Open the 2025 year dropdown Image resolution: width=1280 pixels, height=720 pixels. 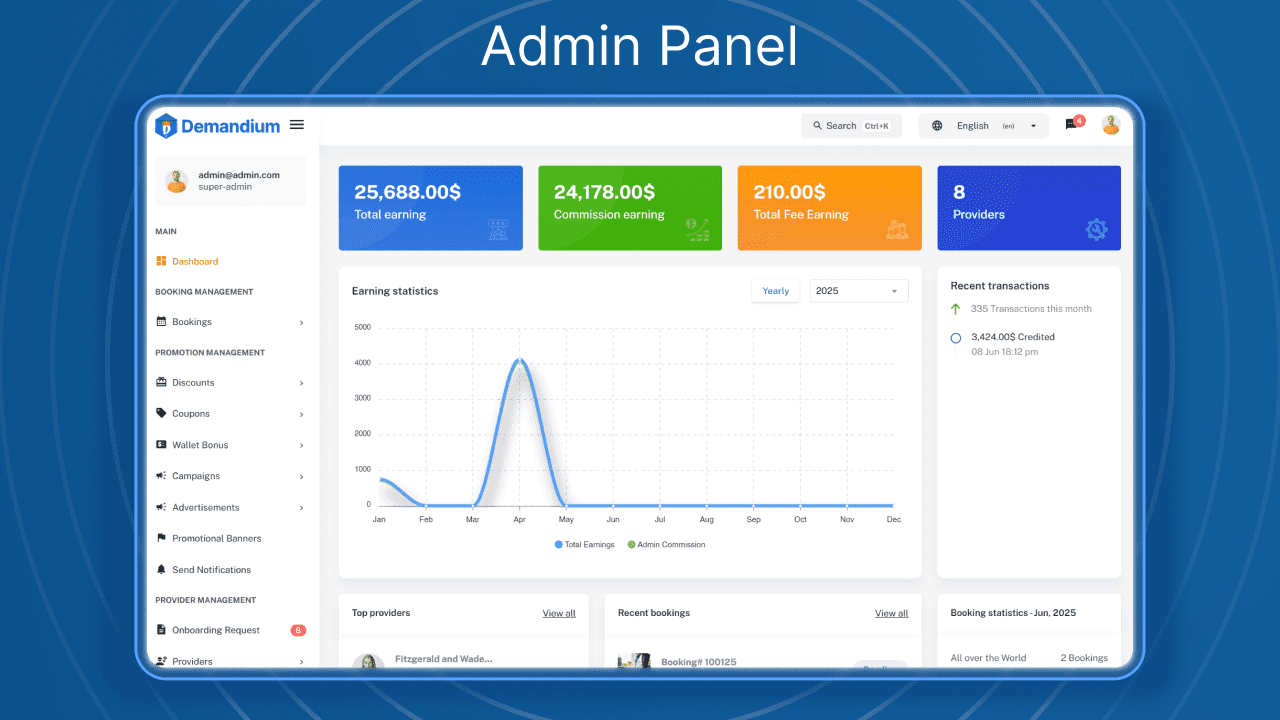click(x=858, y=290)
